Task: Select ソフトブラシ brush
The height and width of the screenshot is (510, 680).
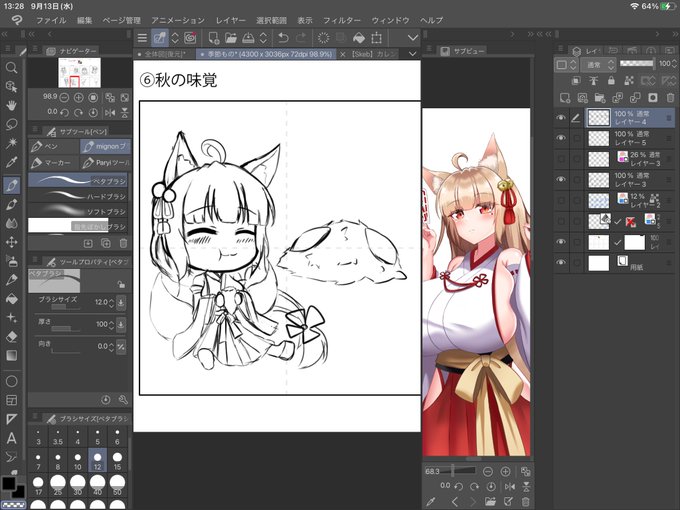Action: (x=78, y=212)
